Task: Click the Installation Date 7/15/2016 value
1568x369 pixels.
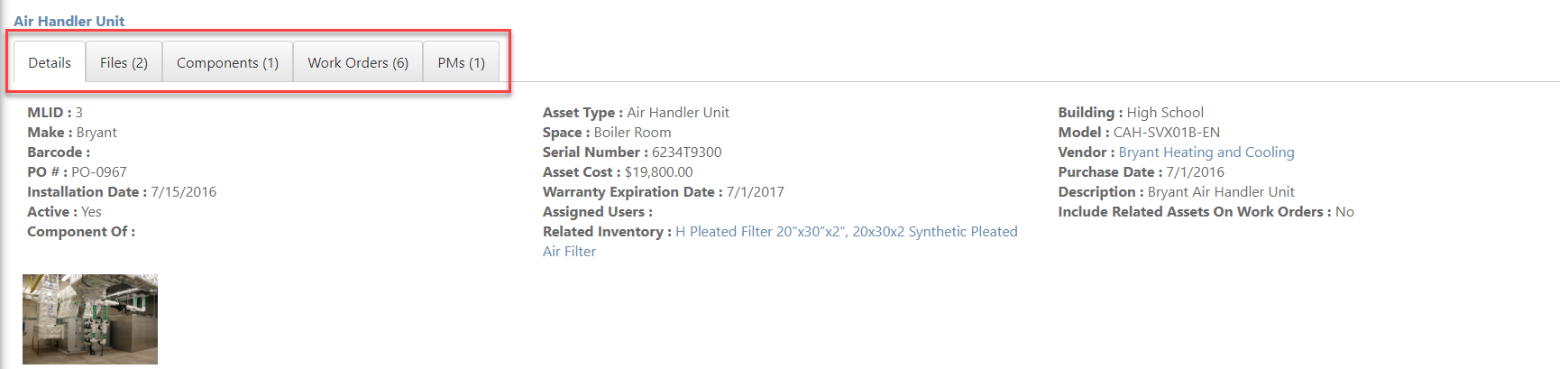Action: [184, 192]
